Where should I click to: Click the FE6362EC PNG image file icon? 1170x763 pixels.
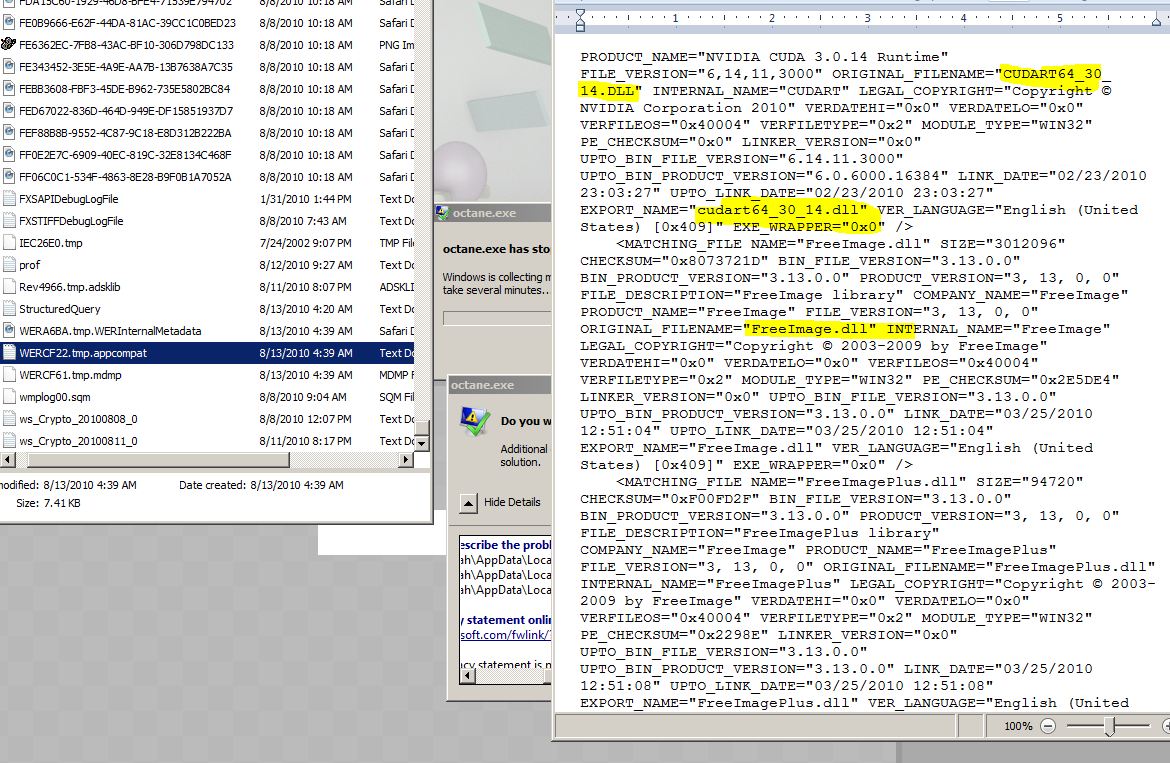pyautogui.click(x=9, y=45)
